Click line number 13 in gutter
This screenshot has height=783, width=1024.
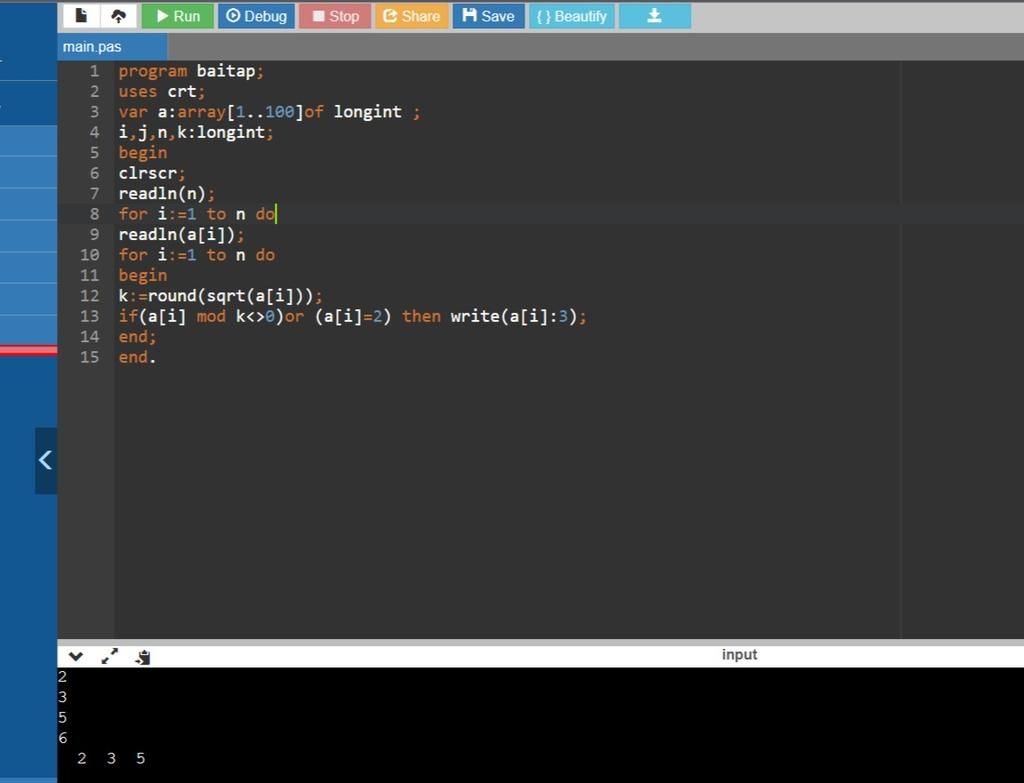pos(90,316)
